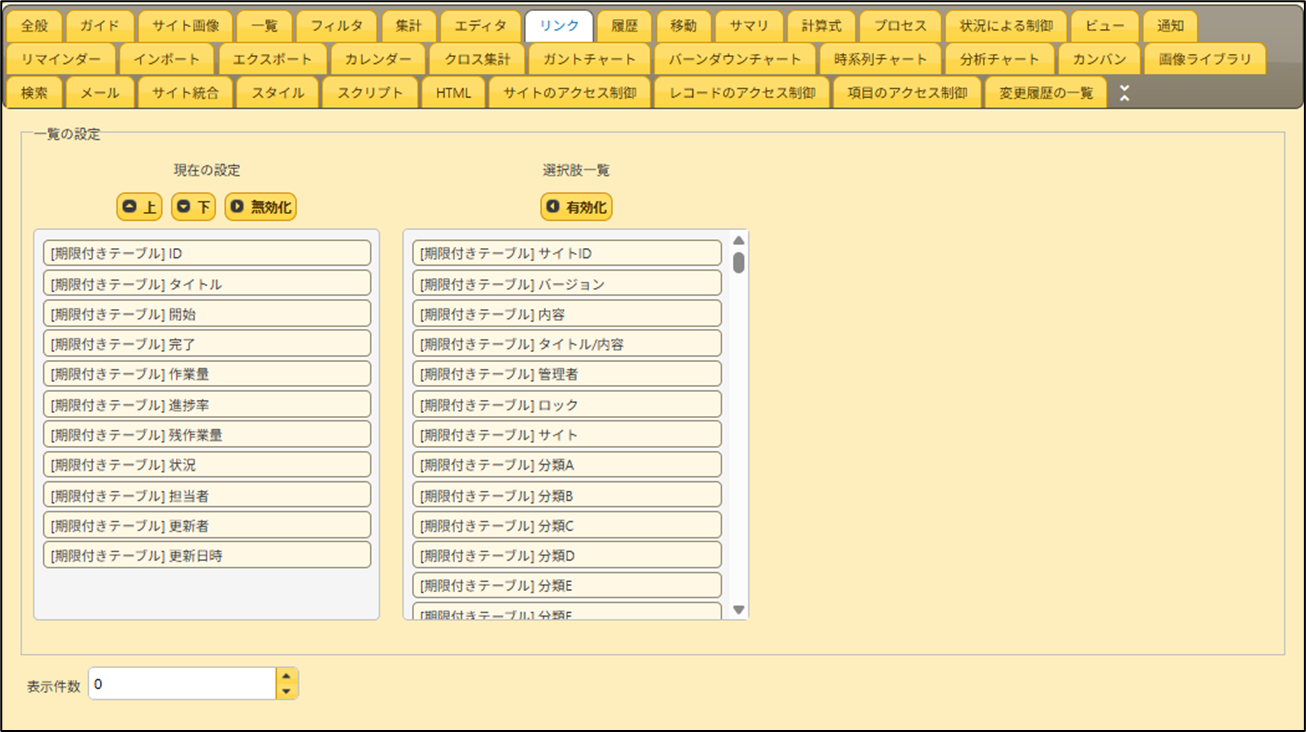
Task: Click the 上 (move up) button
Action: click(x=139, y=207)
